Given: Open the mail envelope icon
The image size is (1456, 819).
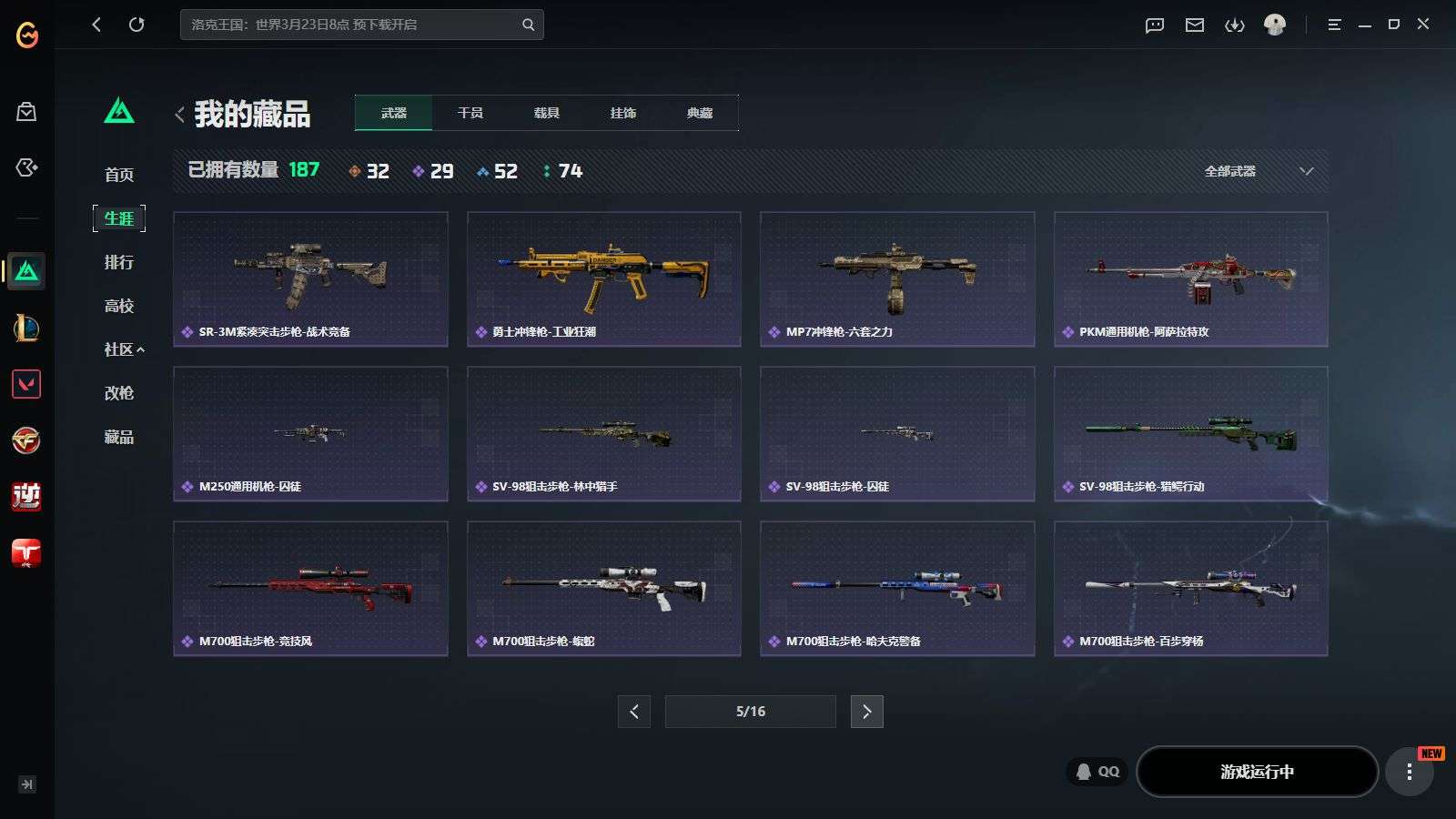Looking at the screenshot, I should pos(1195,25).
